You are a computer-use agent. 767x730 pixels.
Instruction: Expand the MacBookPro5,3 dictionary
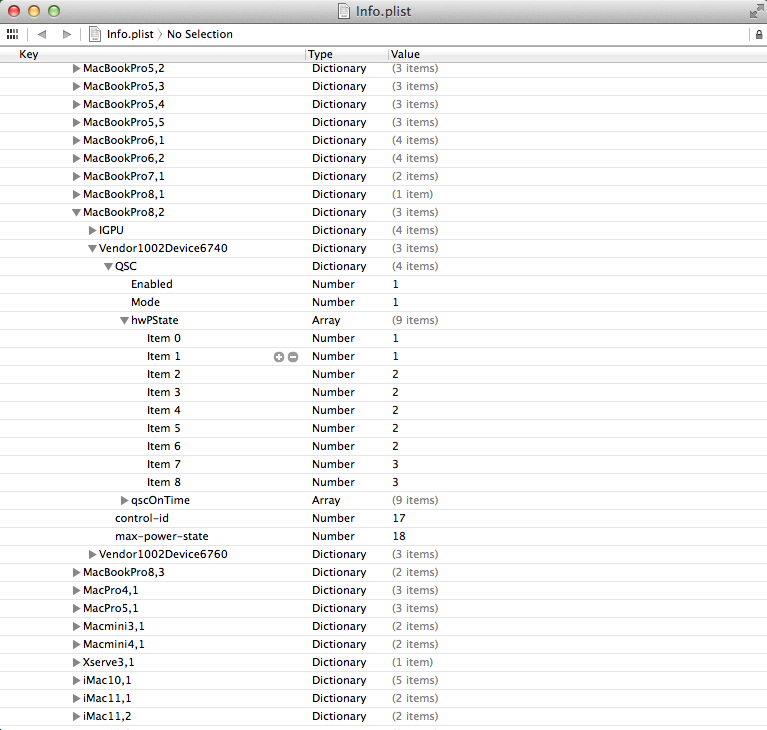click(76, 87)
